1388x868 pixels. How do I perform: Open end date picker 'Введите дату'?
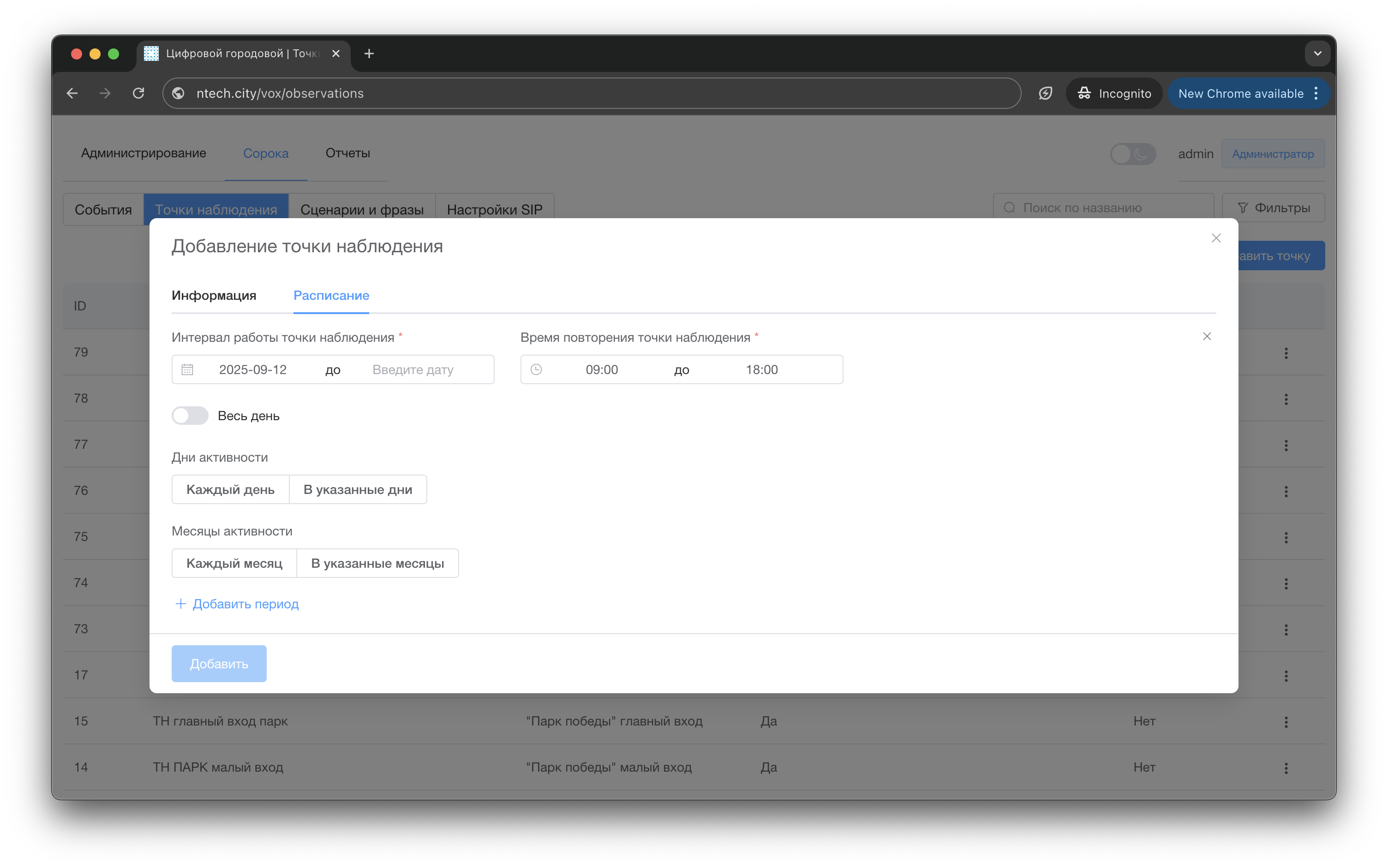413,370
